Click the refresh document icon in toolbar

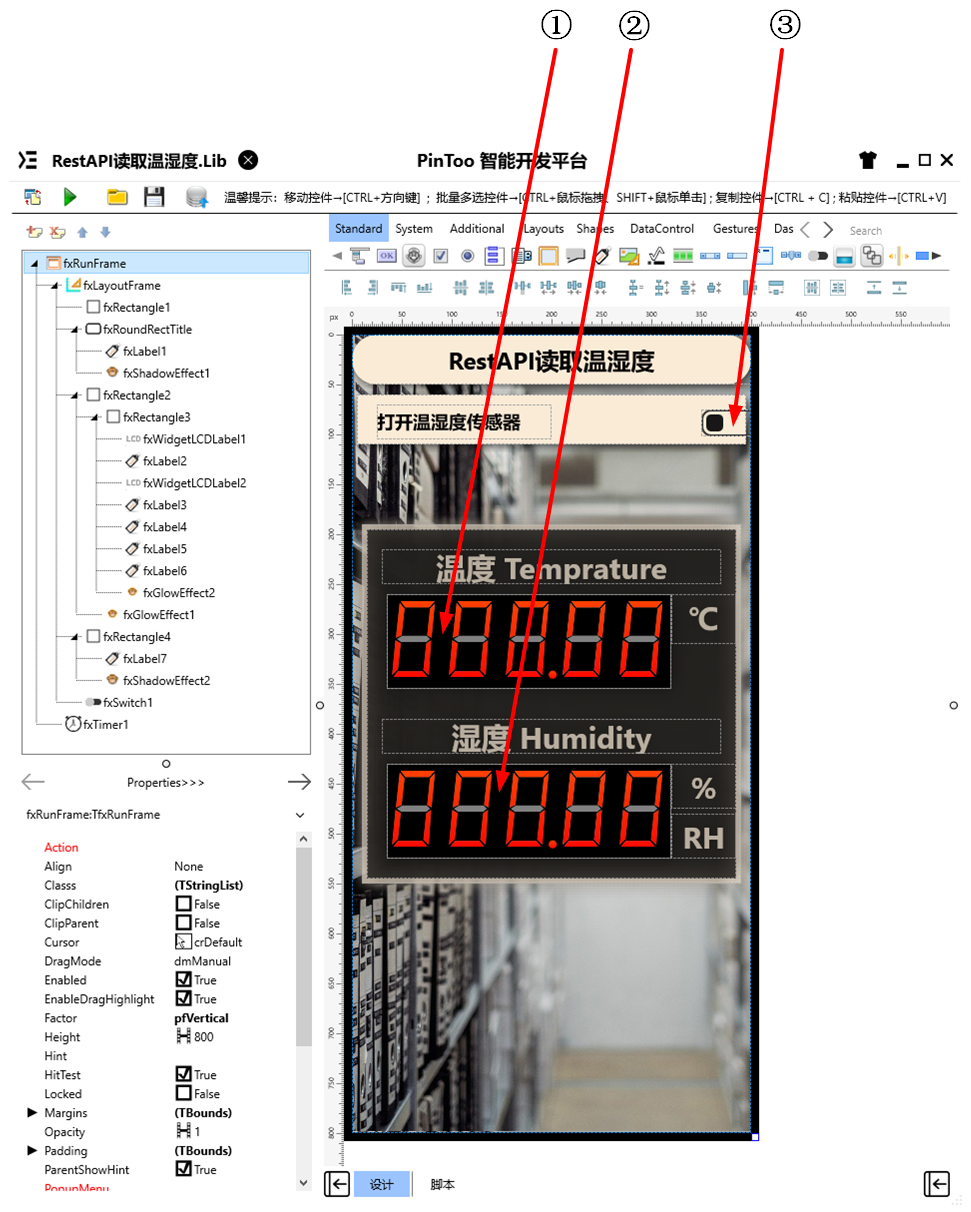33,197
